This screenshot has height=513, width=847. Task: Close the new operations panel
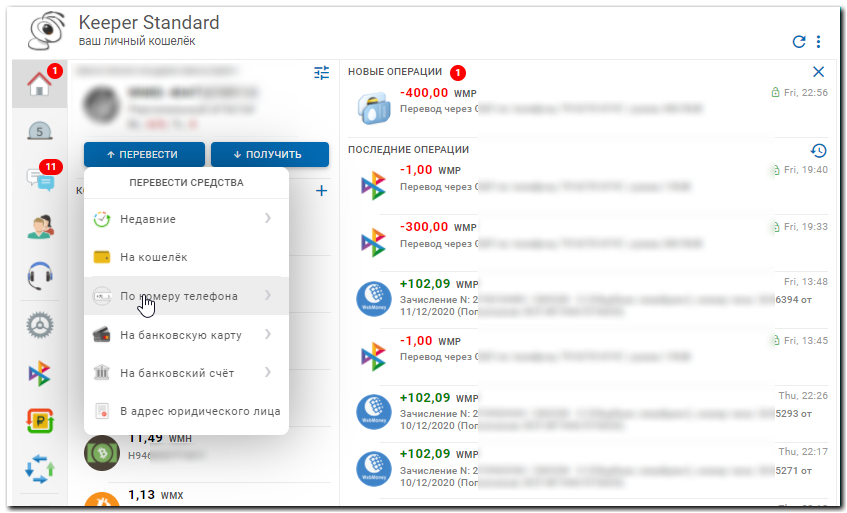[x=818, y=72]
